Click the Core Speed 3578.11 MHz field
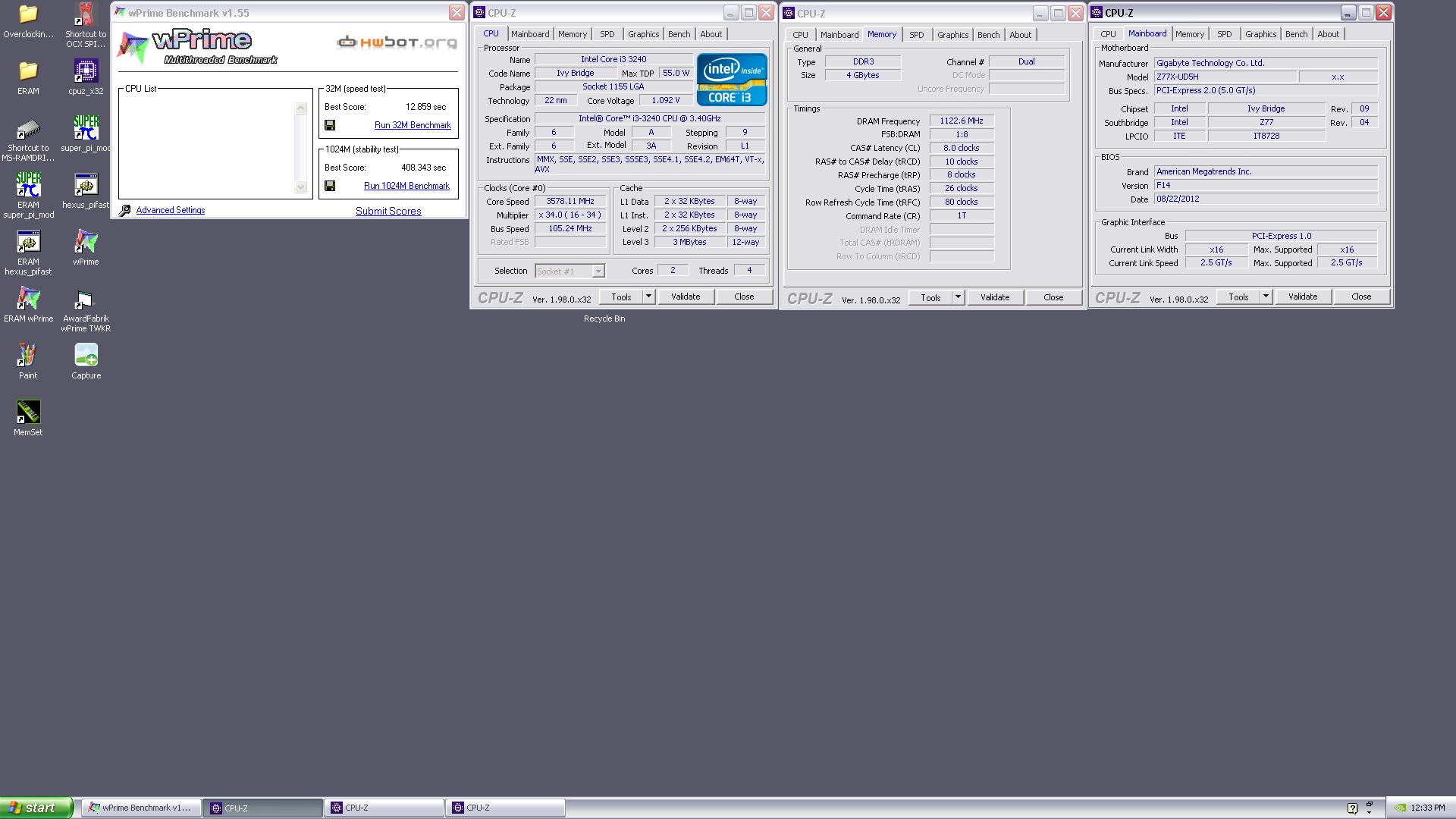The width and height of the screenshot is (1456, 819). point(570,201)
